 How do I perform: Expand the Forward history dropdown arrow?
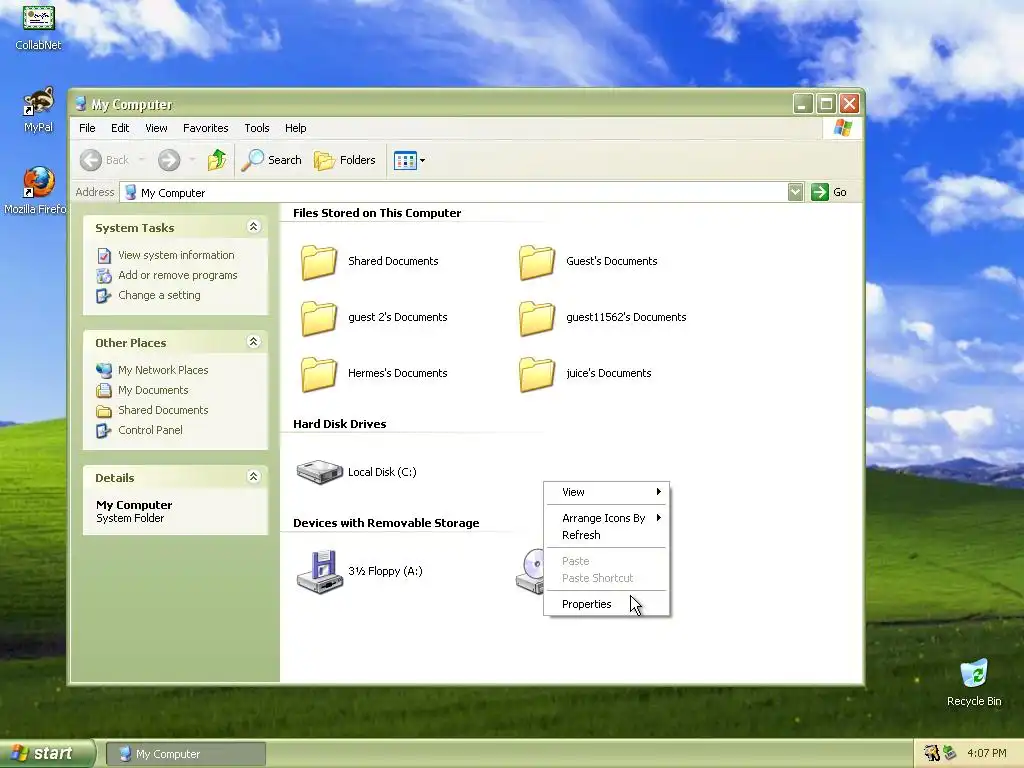coord(192,160)
